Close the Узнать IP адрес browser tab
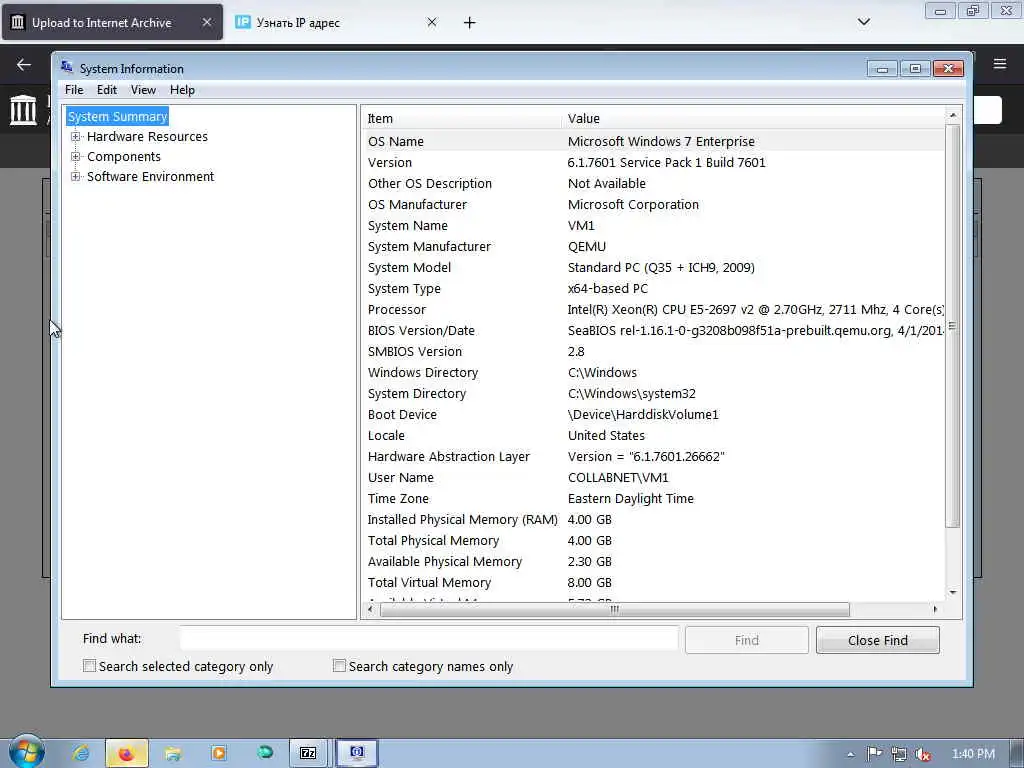The image size is (1024, 768). pos(432,22)
